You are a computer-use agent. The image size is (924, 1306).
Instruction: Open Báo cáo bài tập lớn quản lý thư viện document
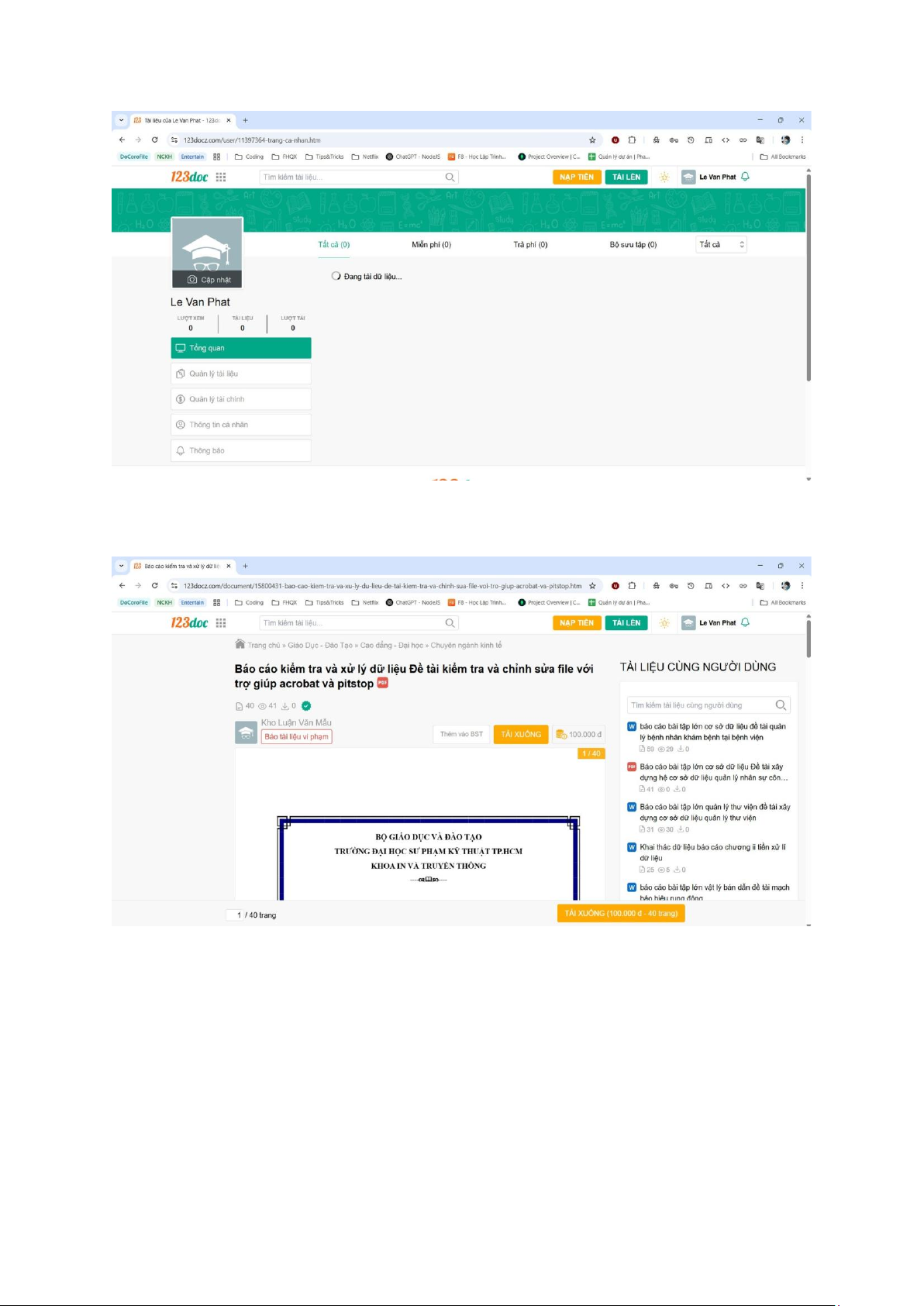click(715, 812)
